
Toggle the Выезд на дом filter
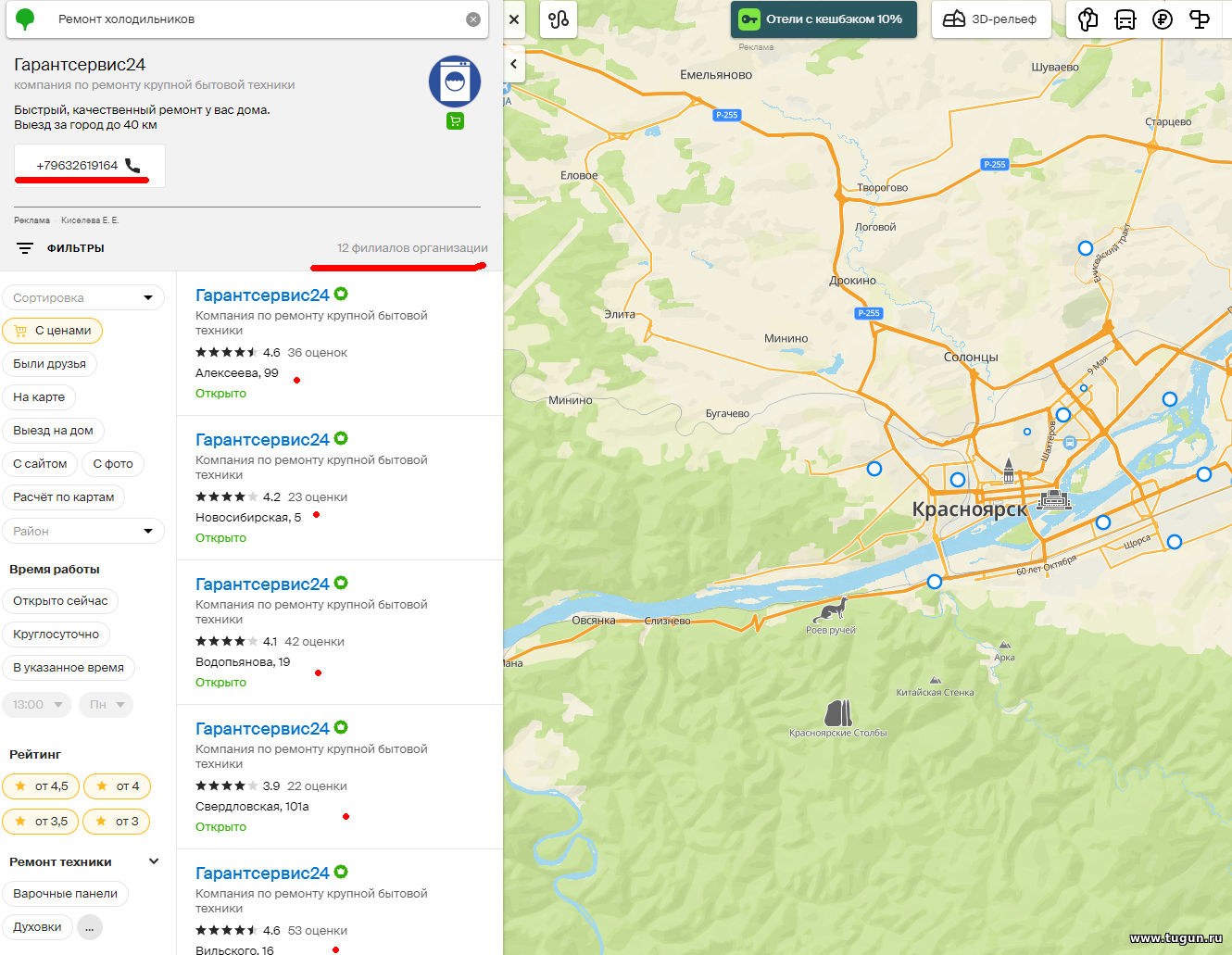coord(54,431)
